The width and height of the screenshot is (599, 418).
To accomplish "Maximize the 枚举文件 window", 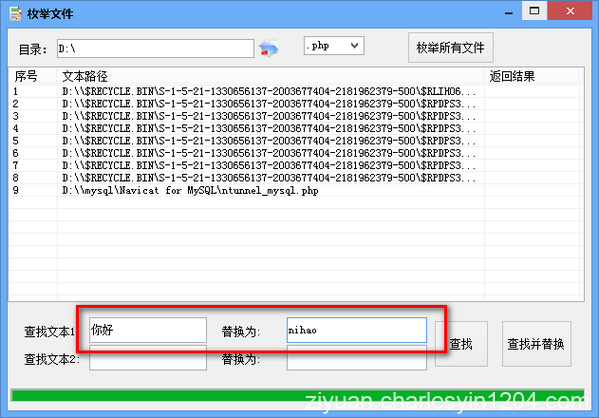I will (x=534, y=11).
